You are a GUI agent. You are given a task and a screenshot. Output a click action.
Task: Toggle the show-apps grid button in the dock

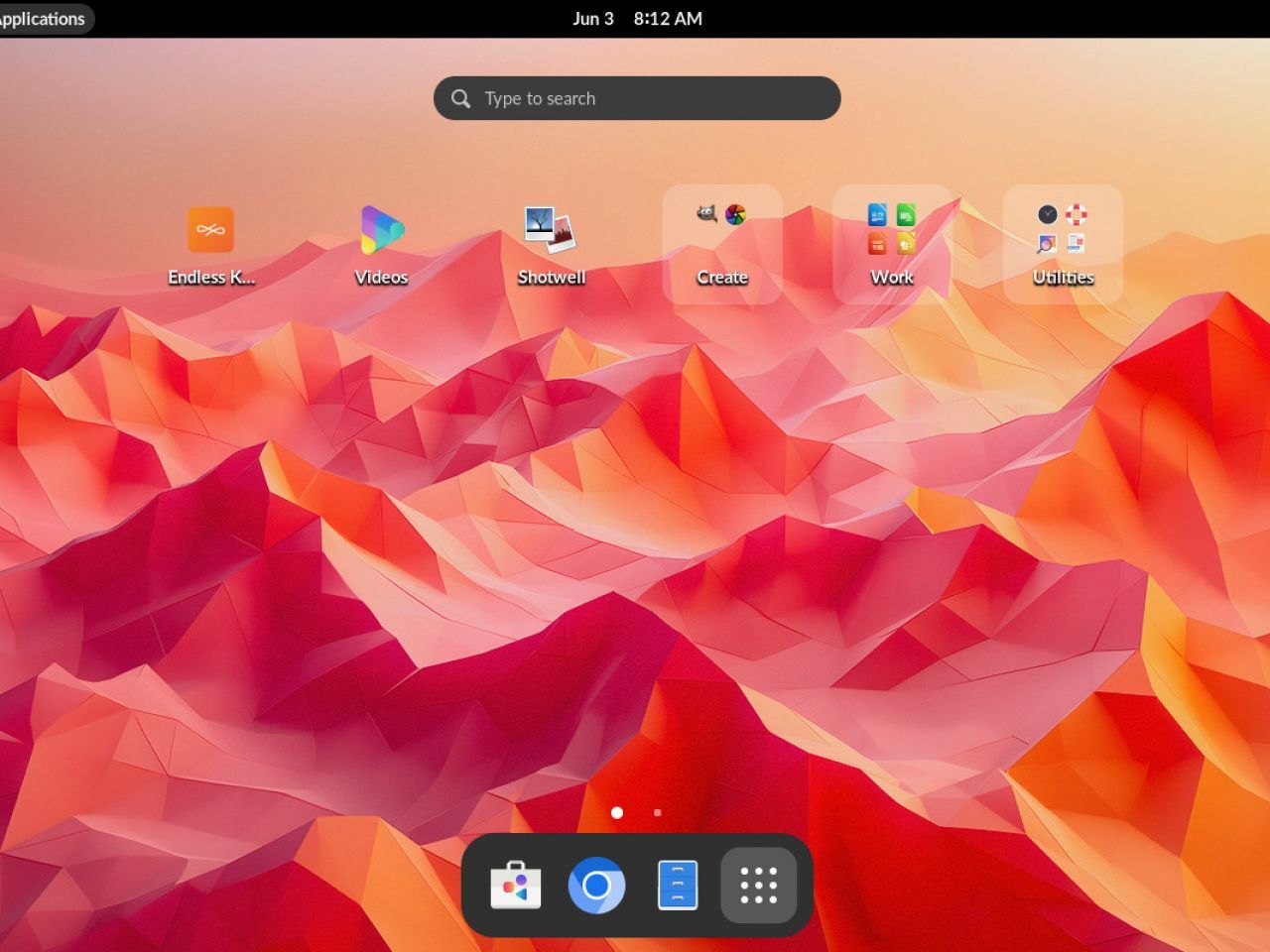pyautogui.click(x=759, y=885)
